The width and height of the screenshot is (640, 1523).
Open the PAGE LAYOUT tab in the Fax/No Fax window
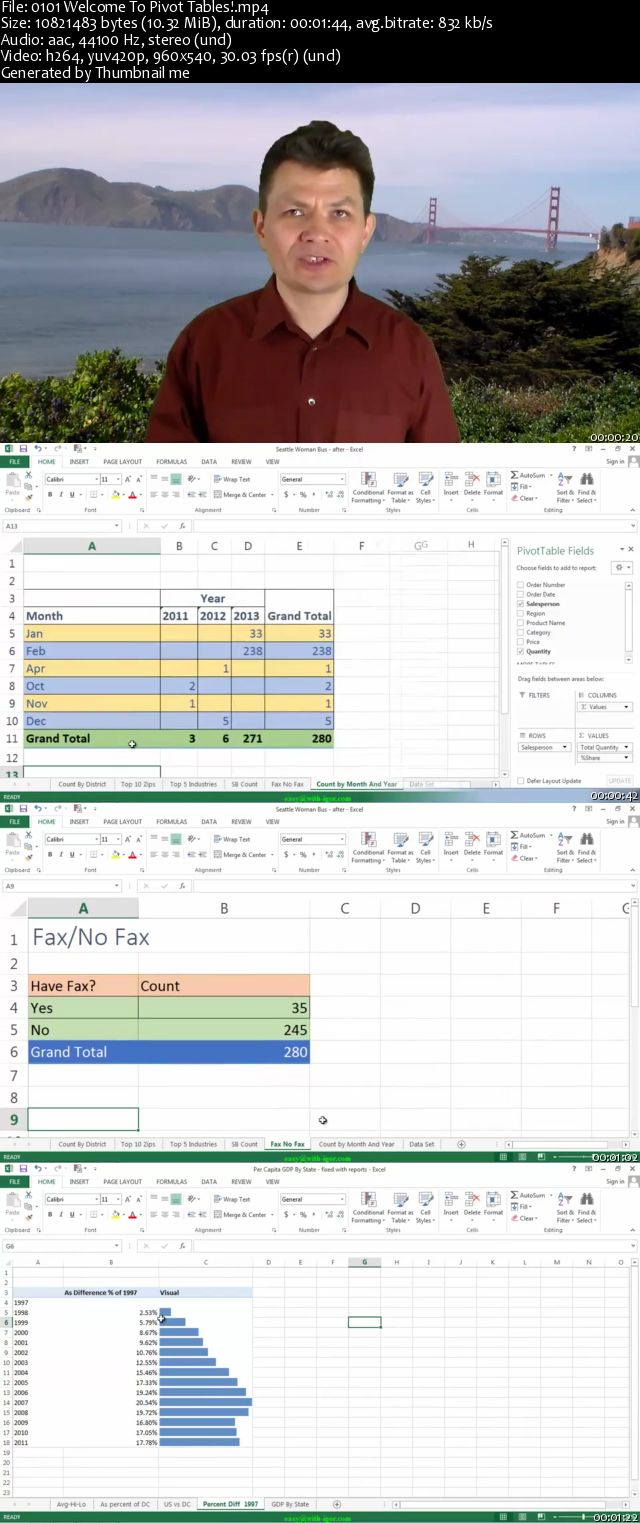pos(123,822)
